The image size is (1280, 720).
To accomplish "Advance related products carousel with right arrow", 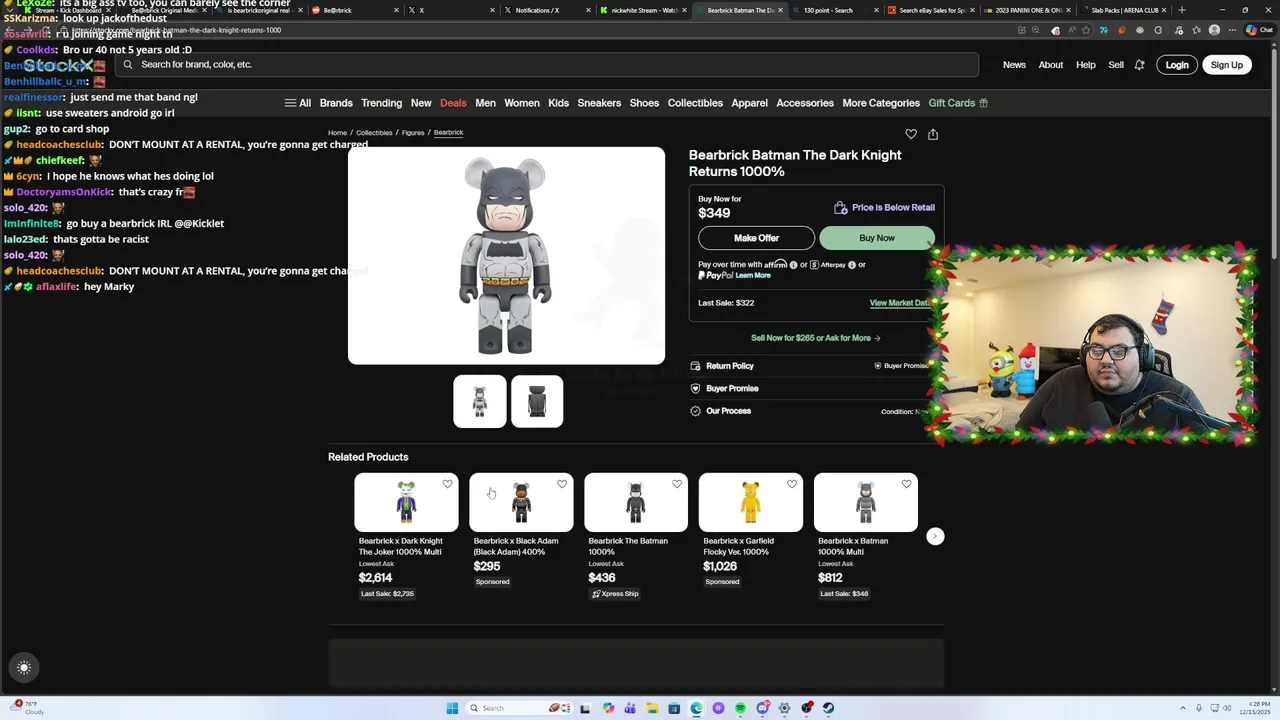I will point(935,537).
